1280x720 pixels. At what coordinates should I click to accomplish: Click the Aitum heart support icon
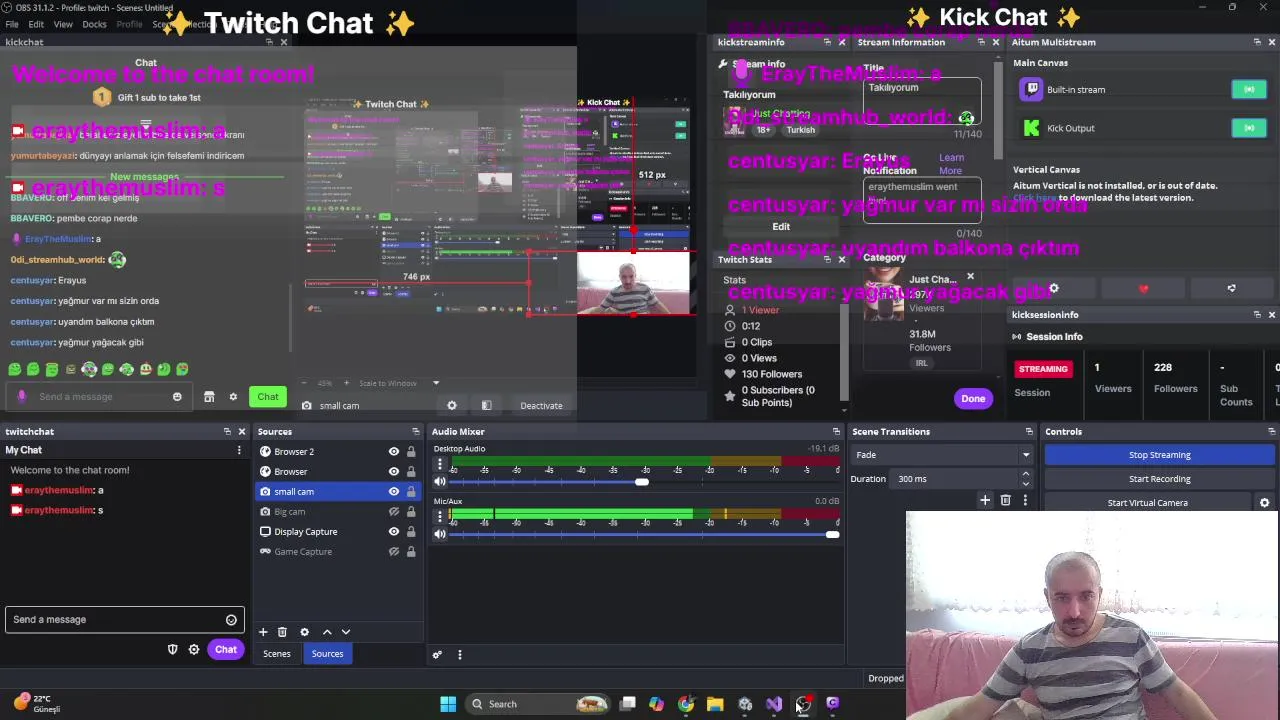tap(1143, 289)
